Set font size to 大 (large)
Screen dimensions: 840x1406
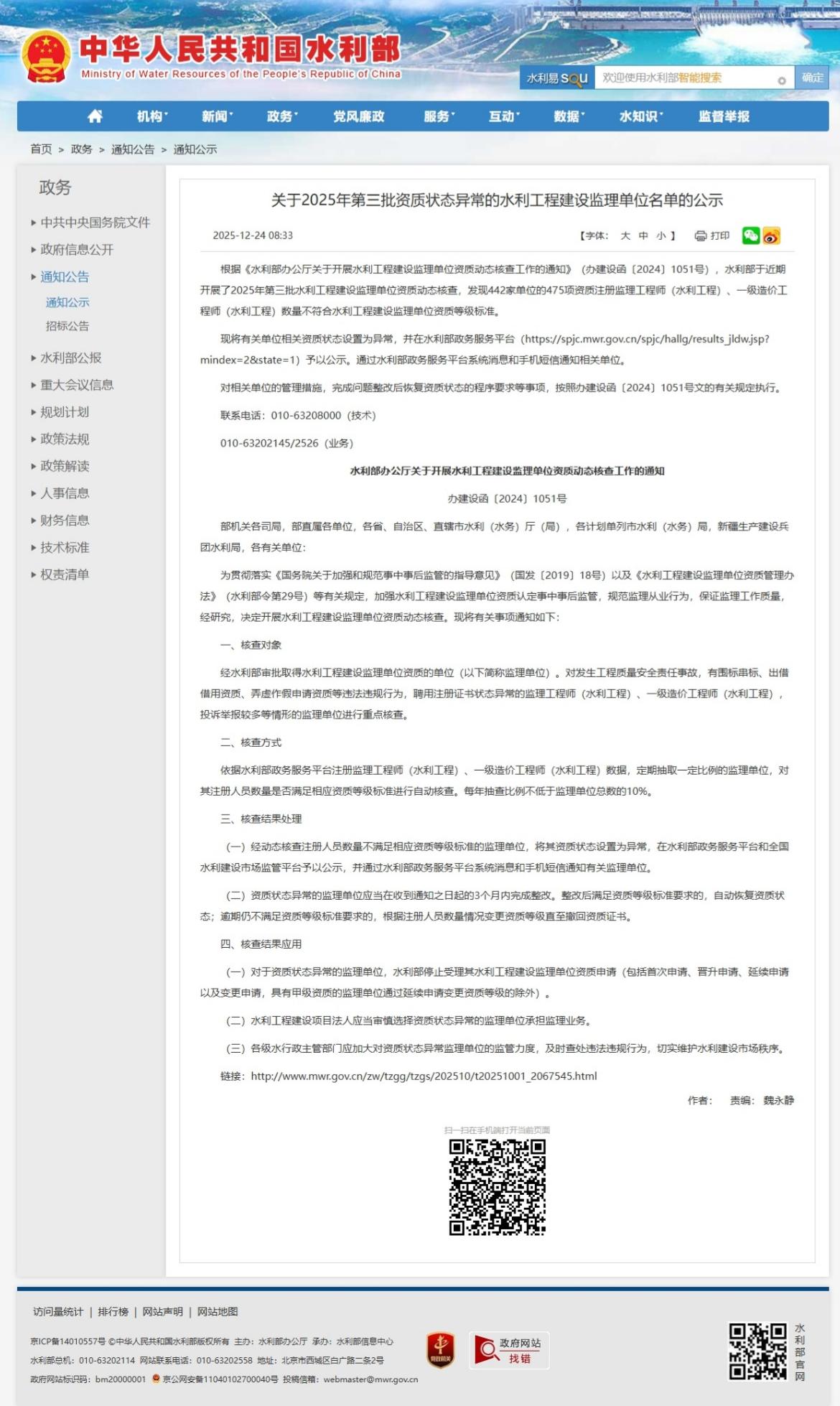point(625,236)
